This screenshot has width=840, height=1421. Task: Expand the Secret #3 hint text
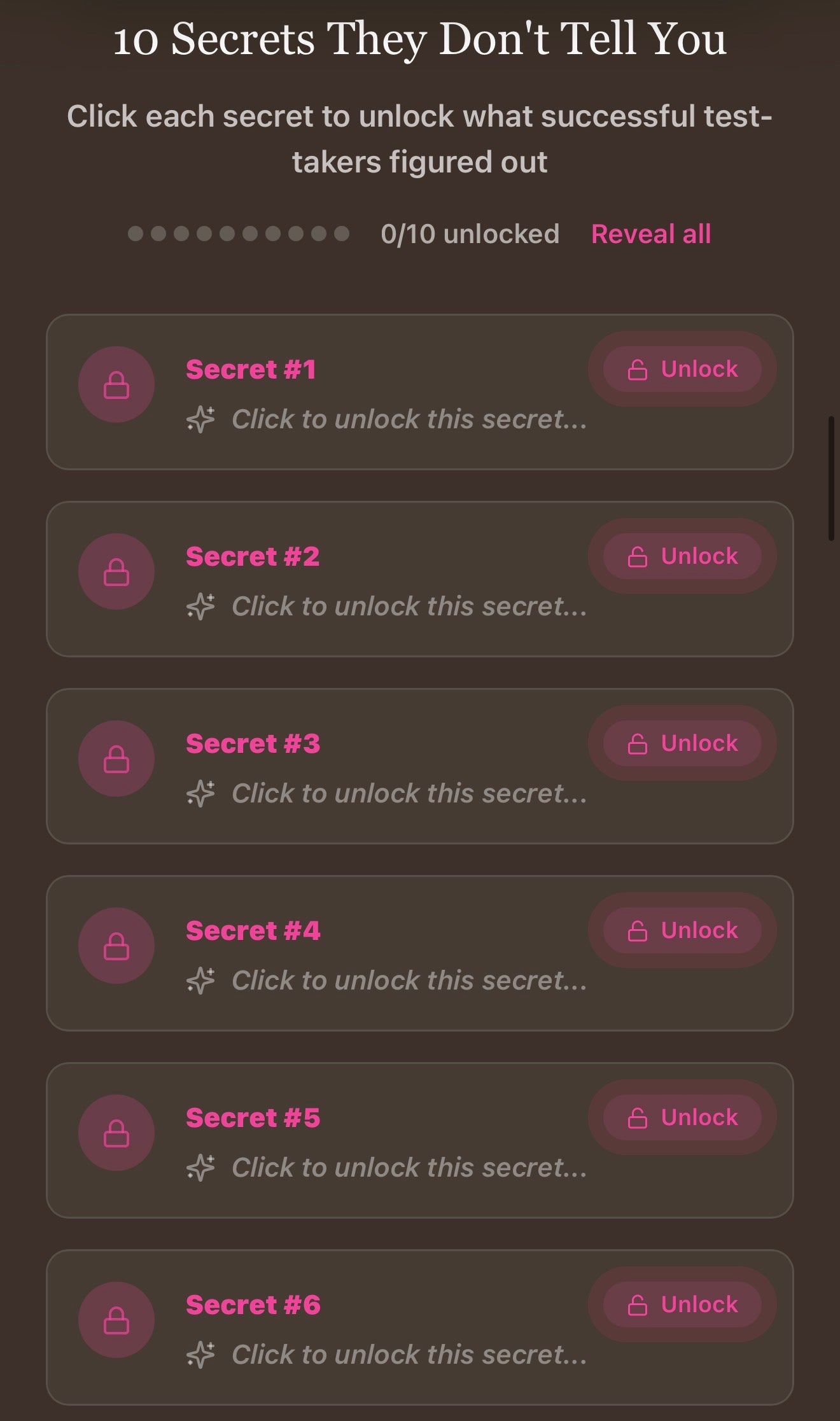409,794
